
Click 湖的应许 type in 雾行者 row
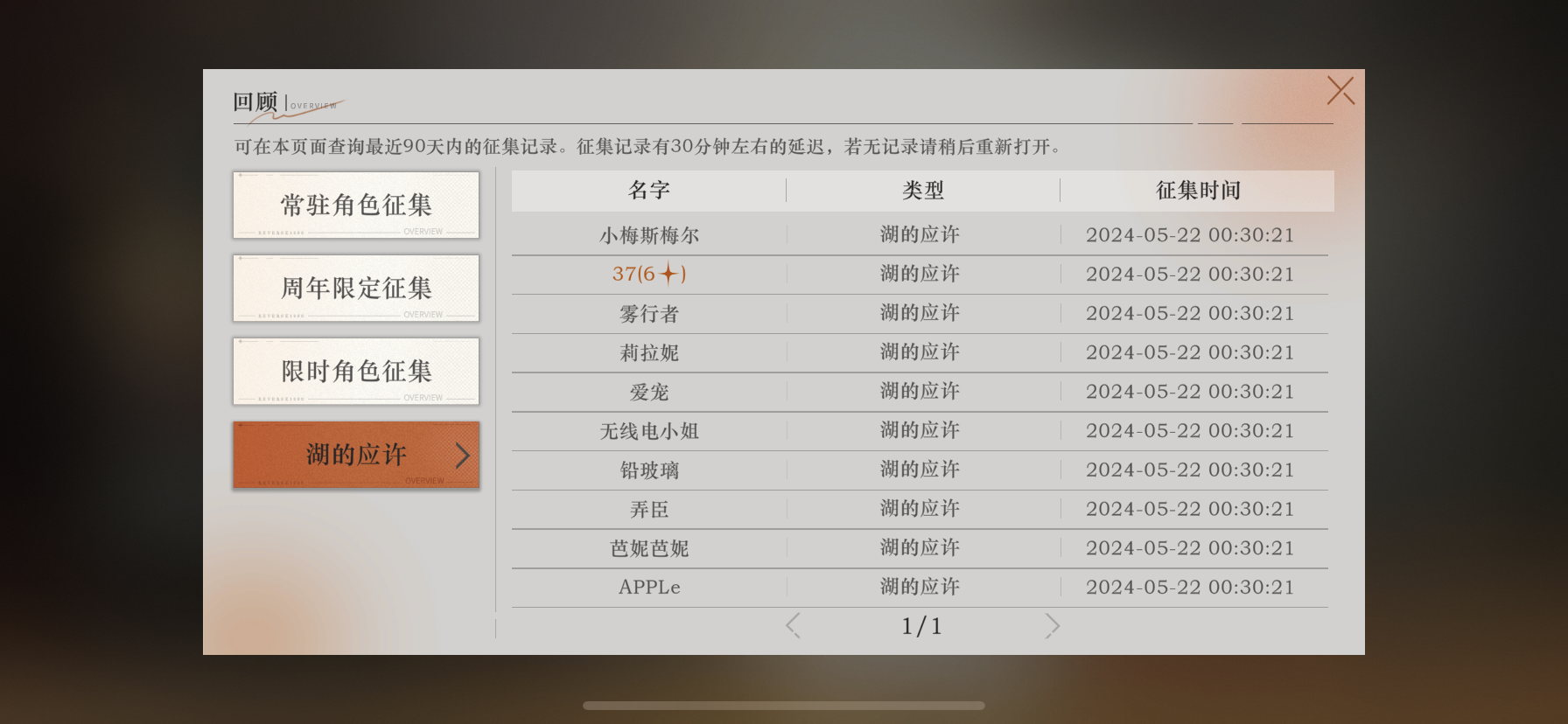coord(920,313)
